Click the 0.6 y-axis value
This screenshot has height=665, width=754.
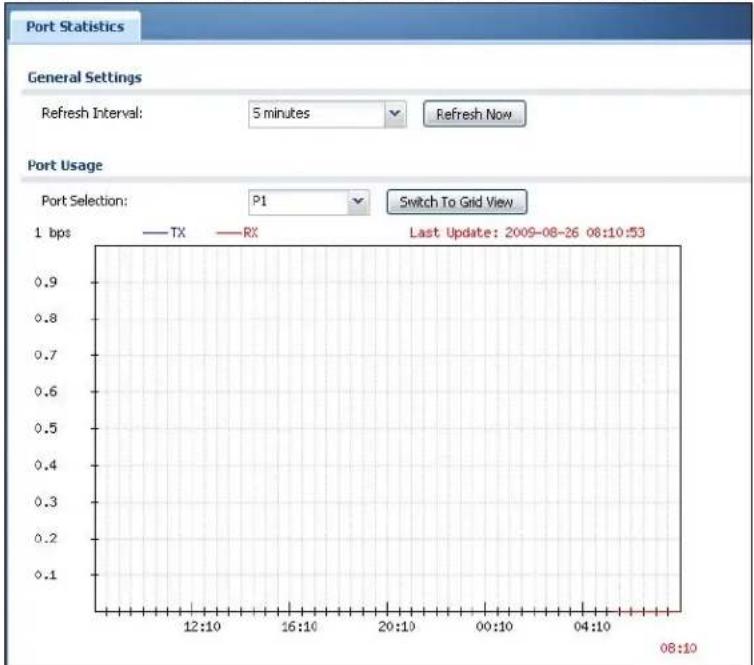pos(46,391)
